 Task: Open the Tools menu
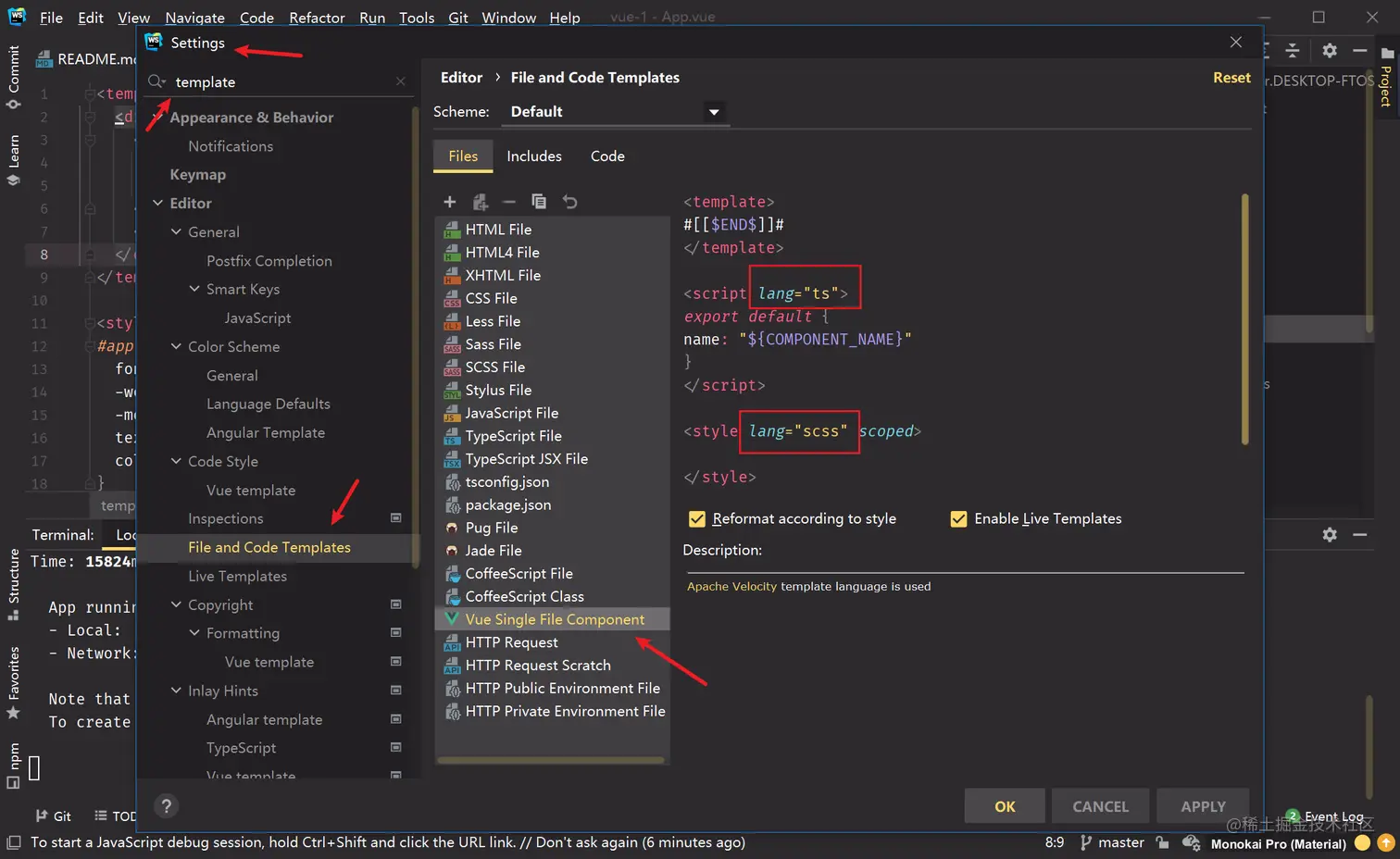[x=417, y=18]
